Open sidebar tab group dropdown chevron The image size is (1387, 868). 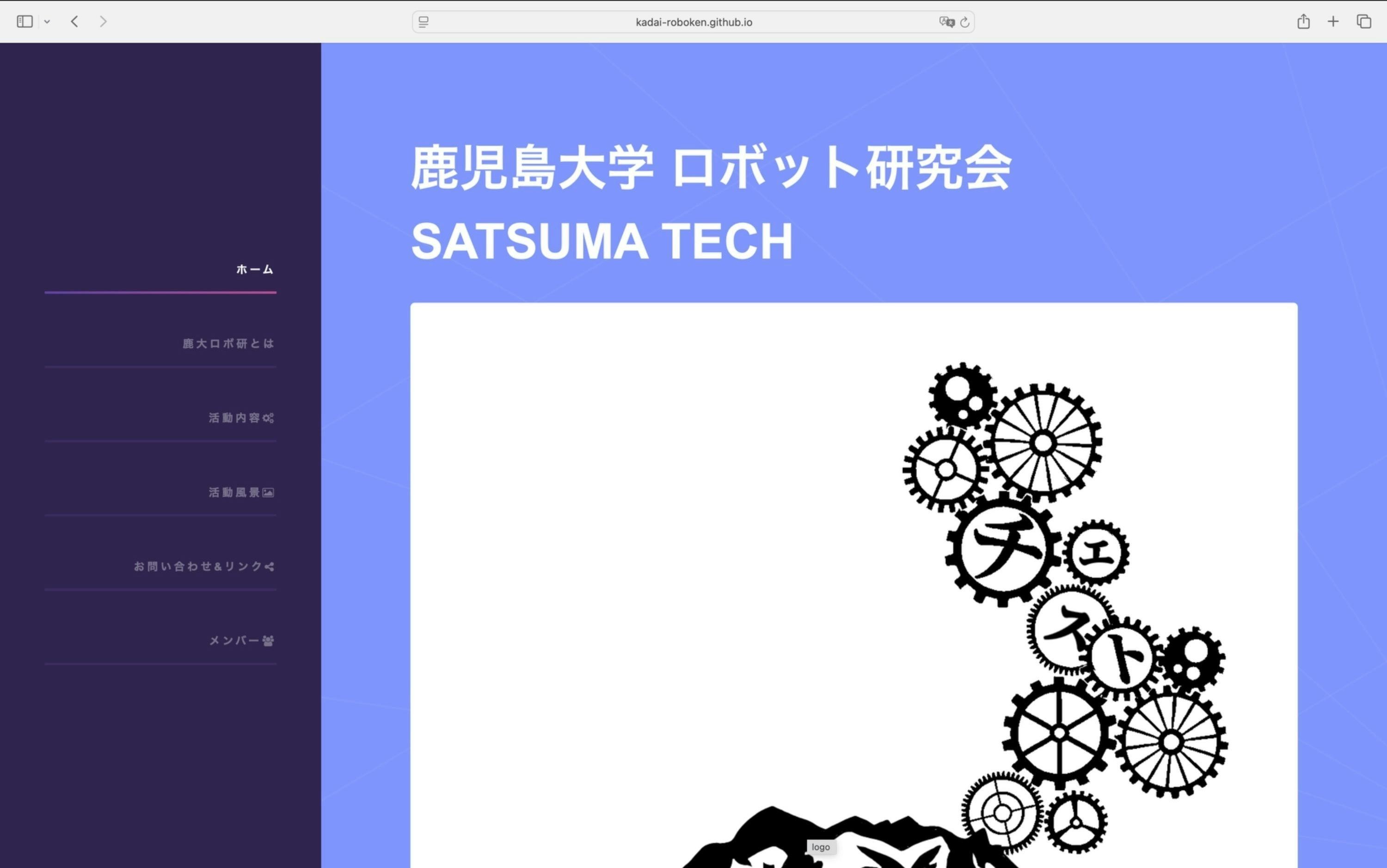point(47,22)
